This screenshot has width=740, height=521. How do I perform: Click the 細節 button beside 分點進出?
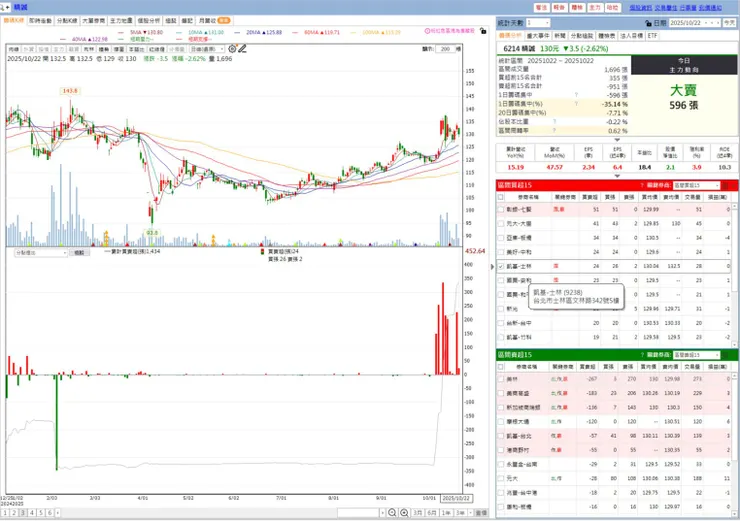coord(79,253)
